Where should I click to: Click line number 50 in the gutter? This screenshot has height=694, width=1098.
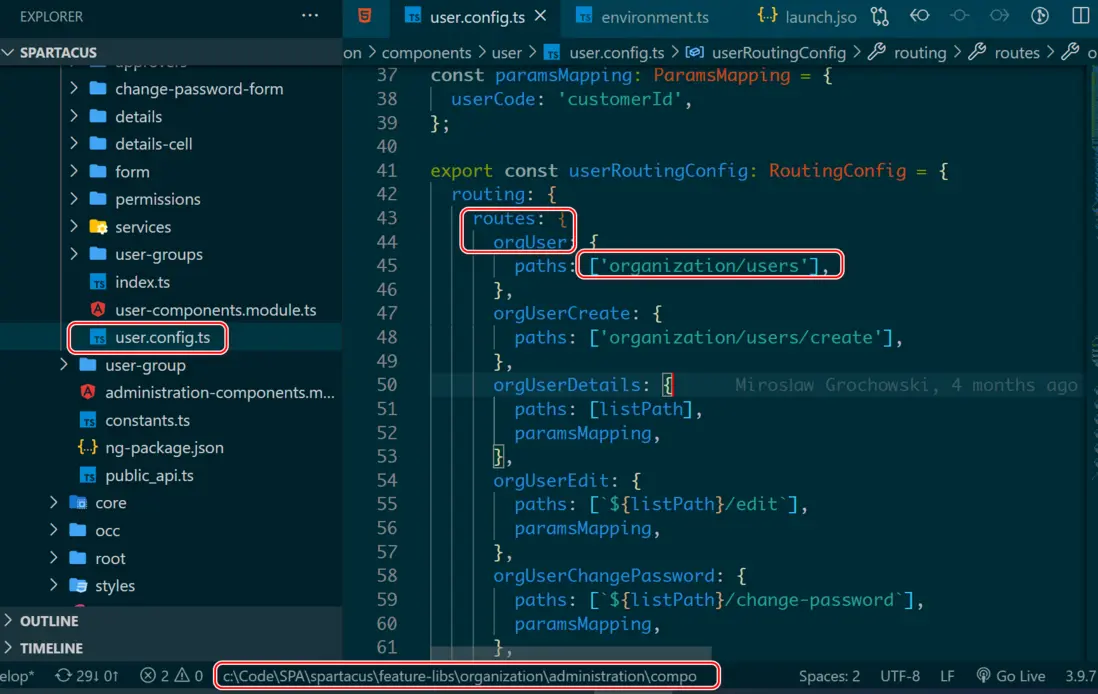(387, 385)
